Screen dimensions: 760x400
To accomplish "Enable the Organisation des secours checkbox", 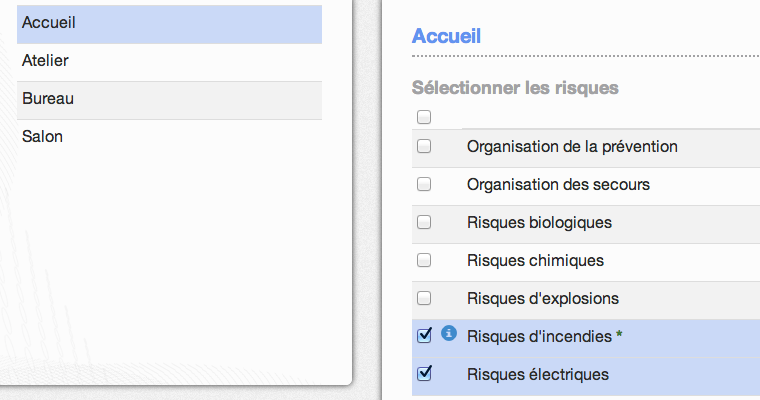I will click(424, 184).
